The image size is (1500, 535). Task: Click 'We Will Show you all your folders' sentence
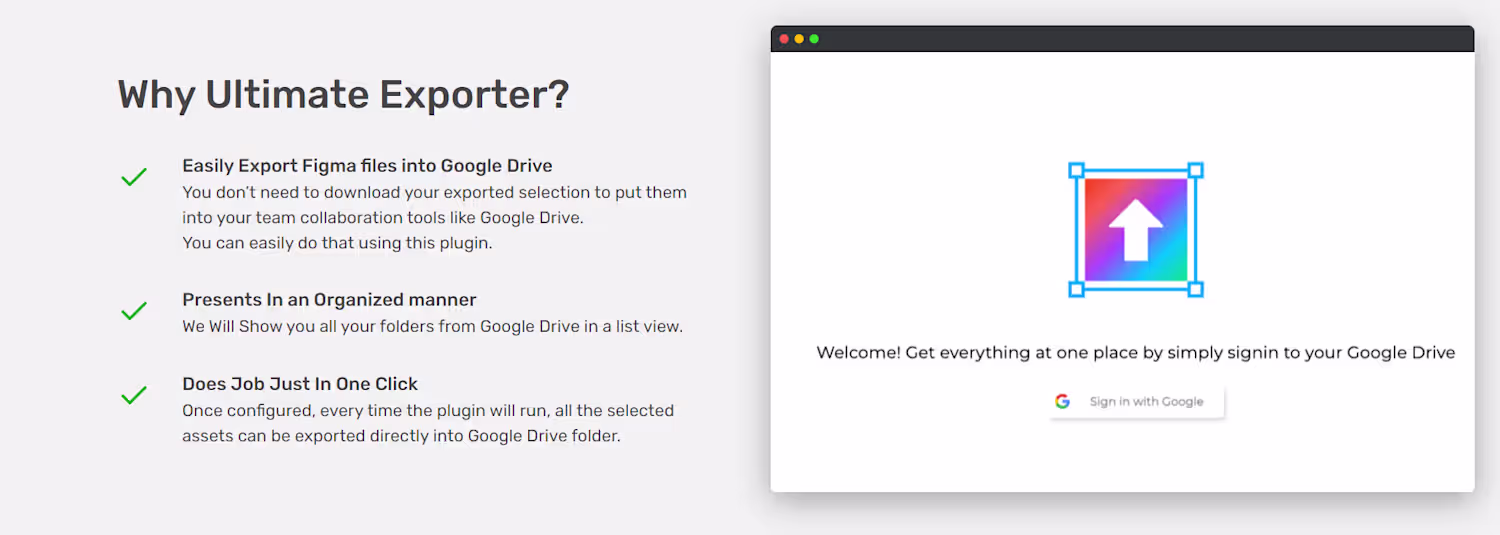tap(432, 327)
